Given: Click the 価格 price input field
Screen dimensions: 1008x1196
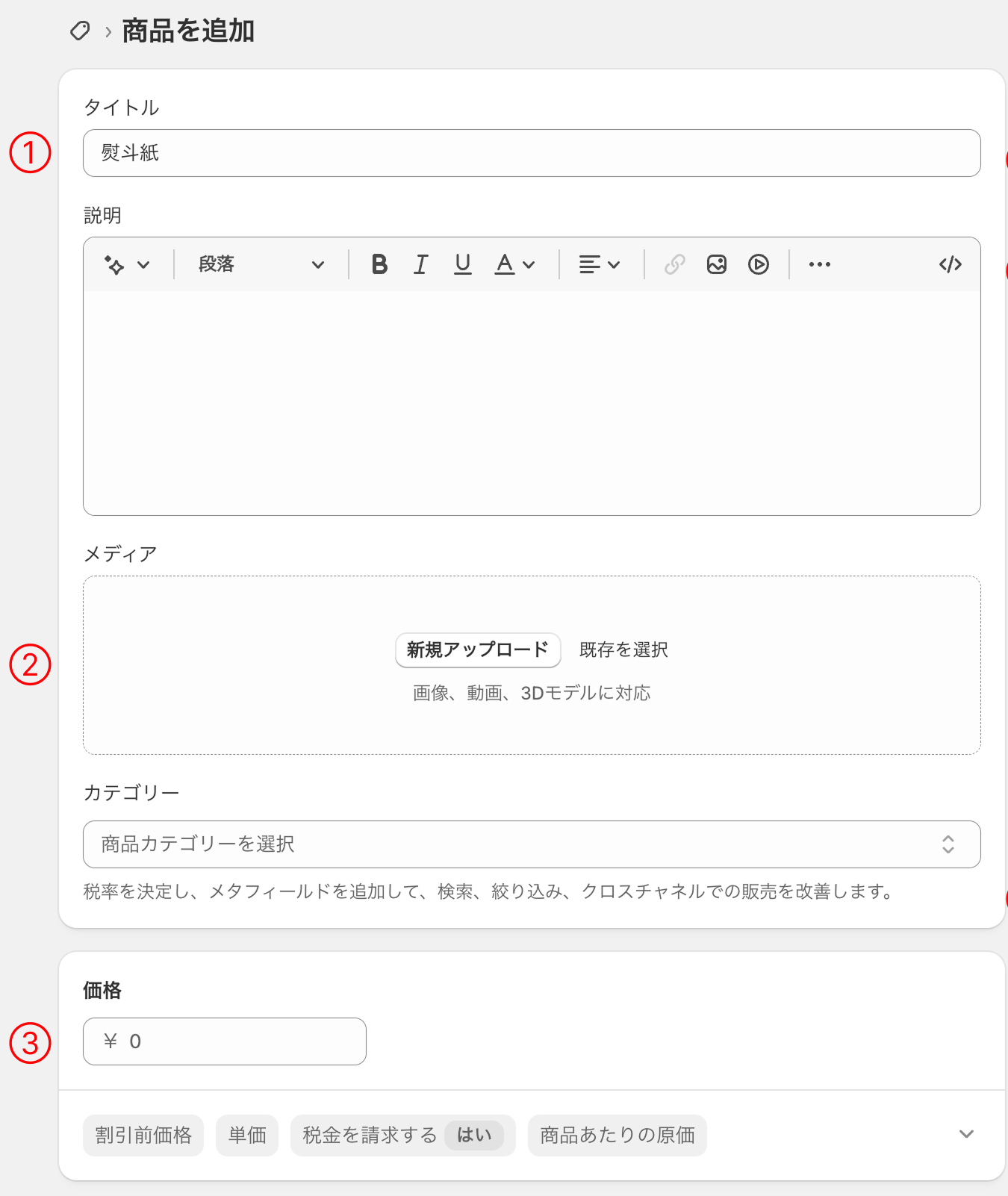Looking at the screenshot, I should click(x=225, y=1041).
